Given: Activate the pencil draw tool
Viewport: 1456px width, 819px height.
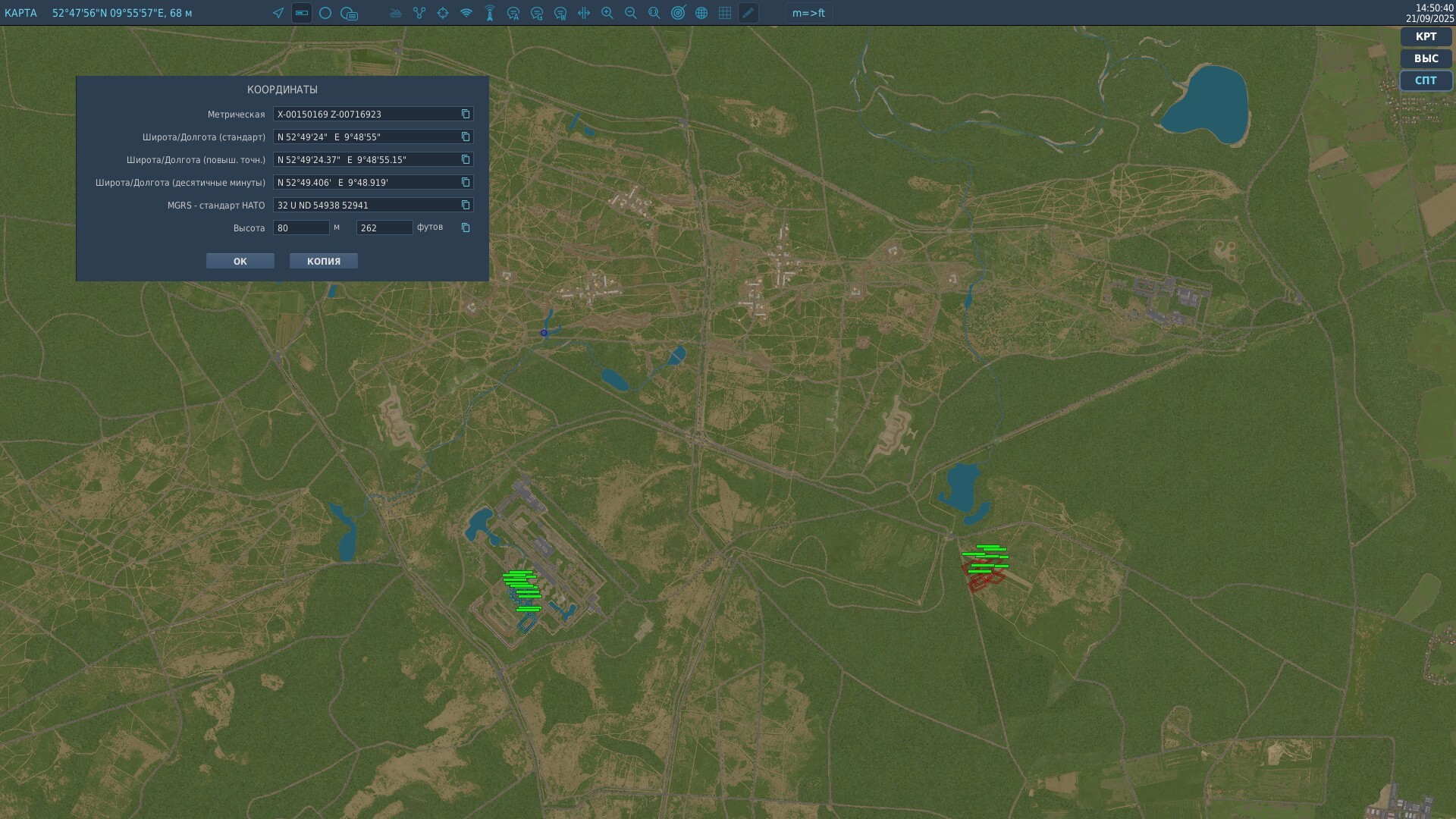Looking at the screenshot, I should (748, 13).
